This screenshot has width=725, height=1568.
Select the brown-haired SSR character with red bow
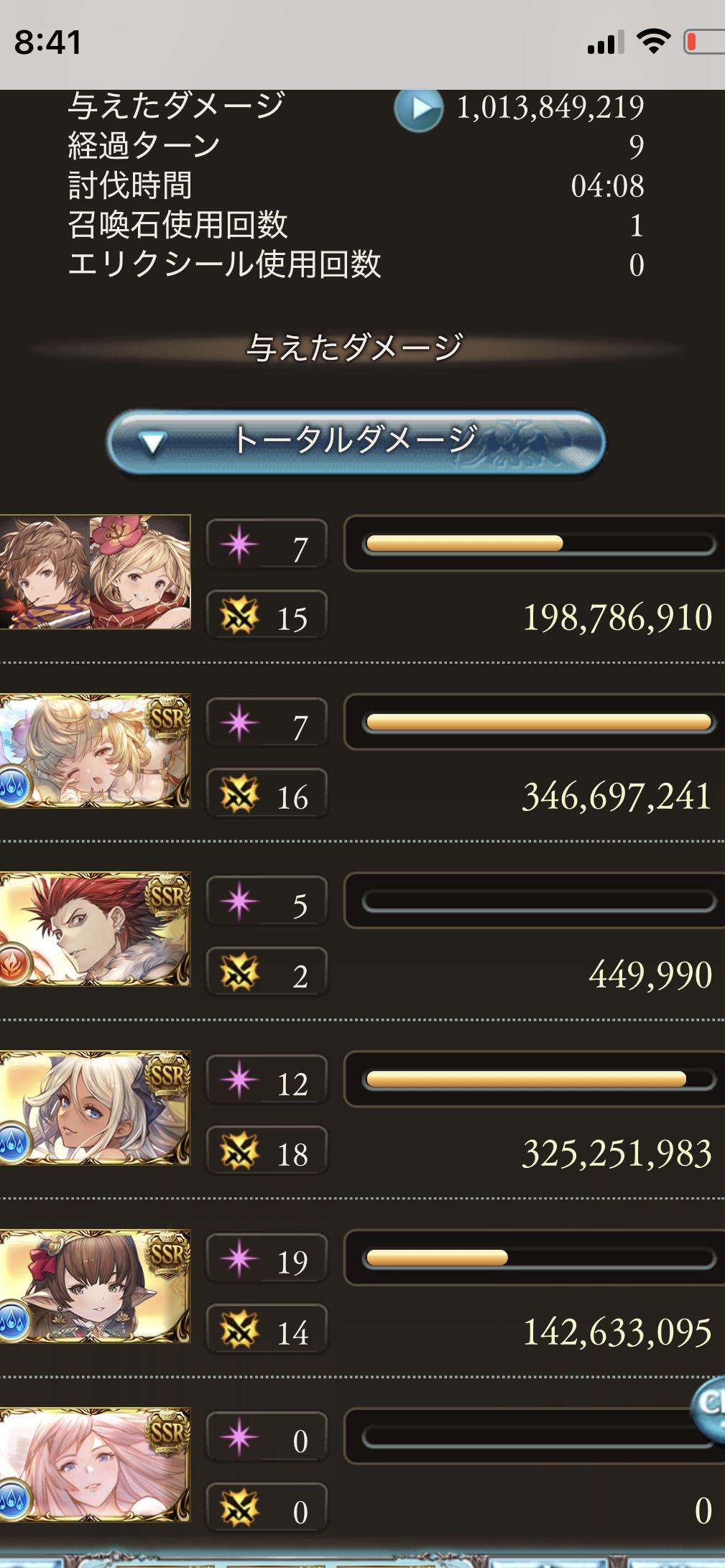[95, 1286]
